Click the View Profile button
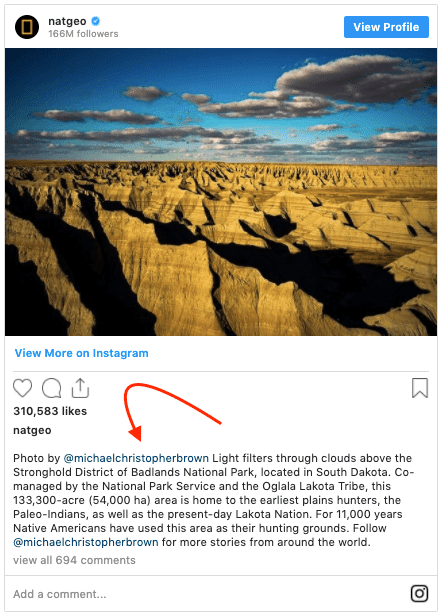This screenshot has width=441, height=615. click(x=386, y=27)
